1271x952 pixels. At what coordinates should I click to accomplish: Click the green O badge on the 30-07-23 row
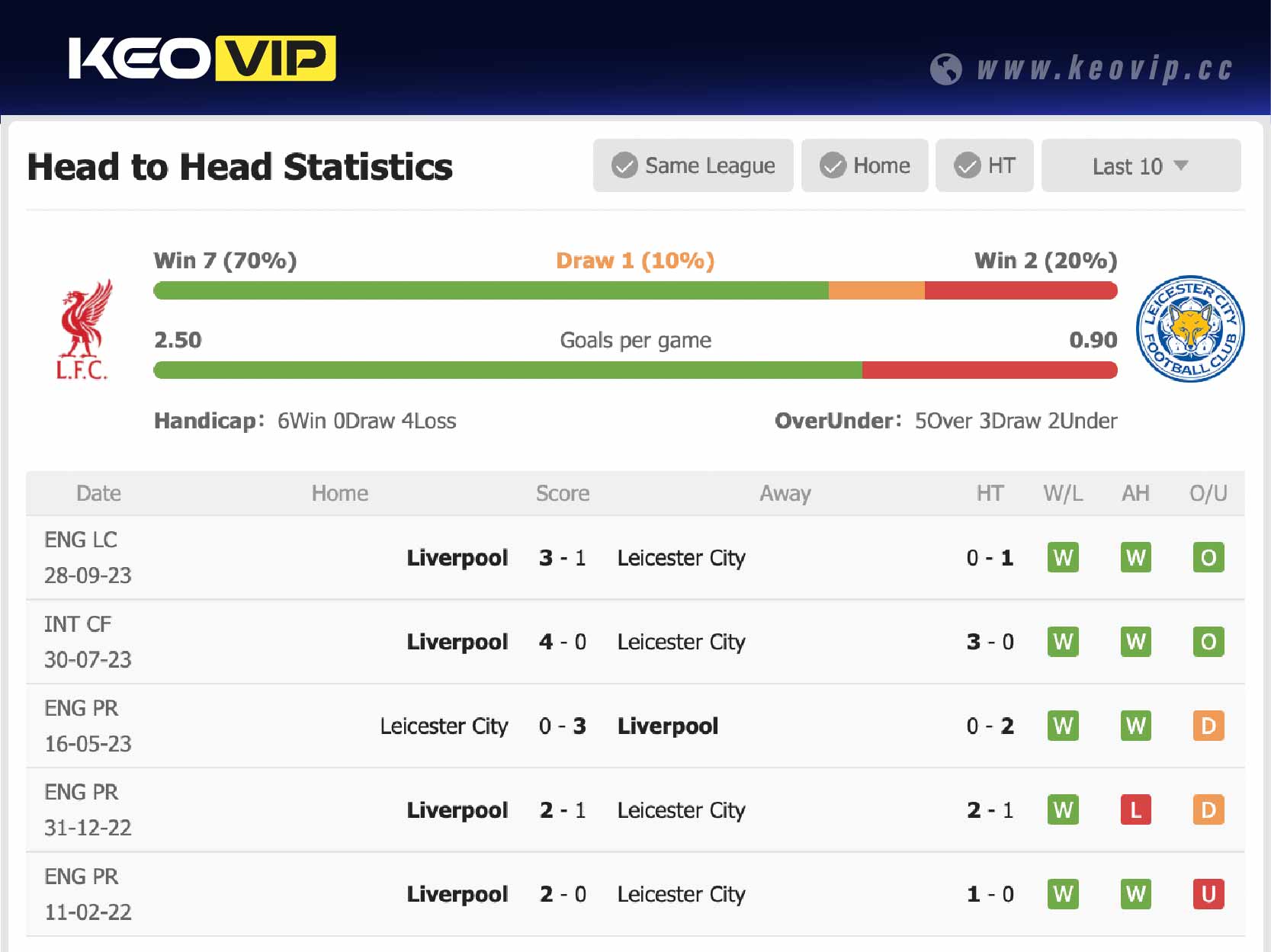point(1208,642)
